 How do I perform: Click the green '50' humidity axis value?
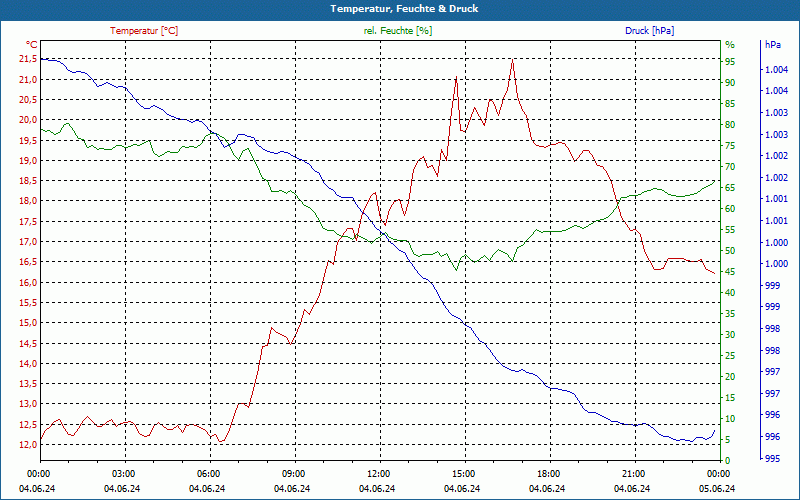click(730, 251)
